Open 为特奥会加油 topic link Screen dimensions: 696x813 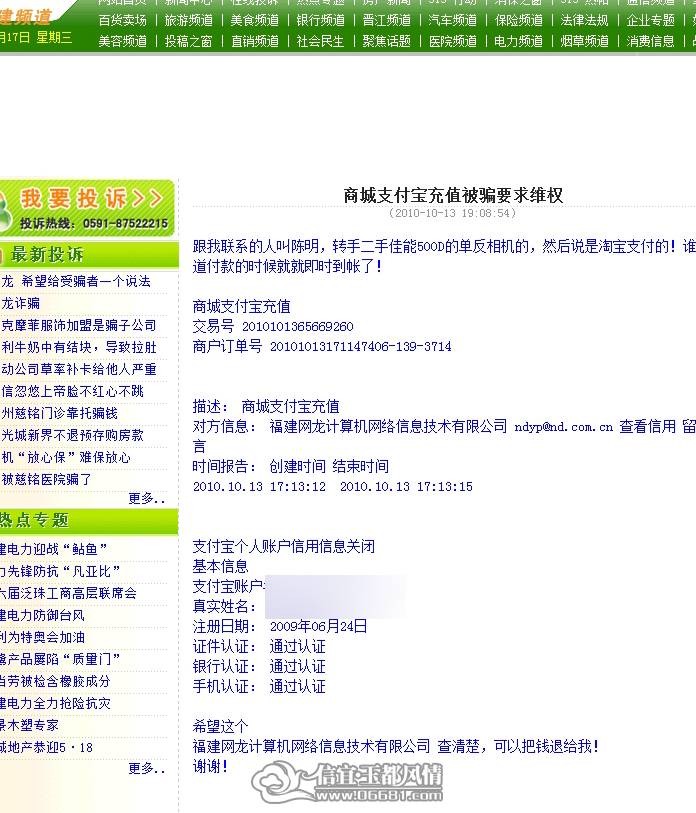pyautogui.click(x=42, y=637)
